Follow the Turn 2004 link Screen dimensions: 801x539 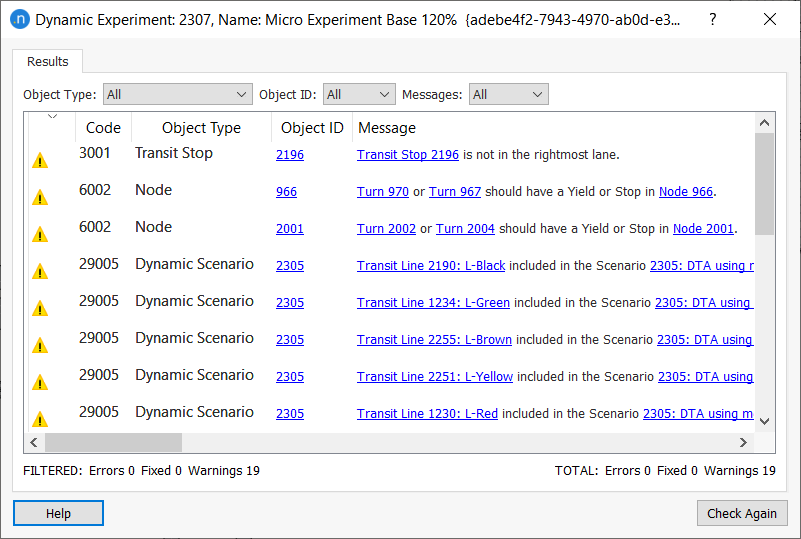[x=465, y=229]
